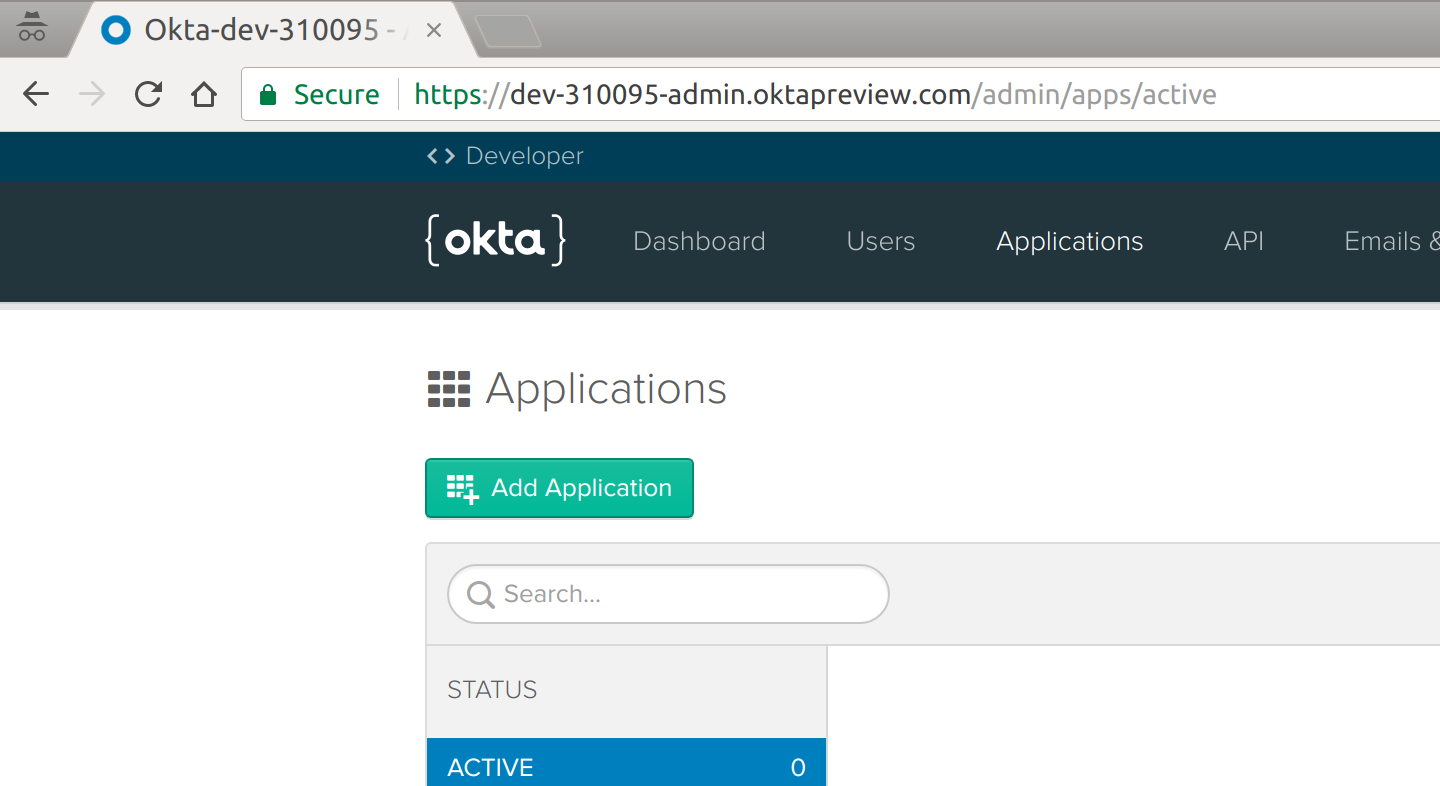The image size is (1440, 786).
Task: Click the Applications grid icon beside the heading
Action: (x=449, y=388)
